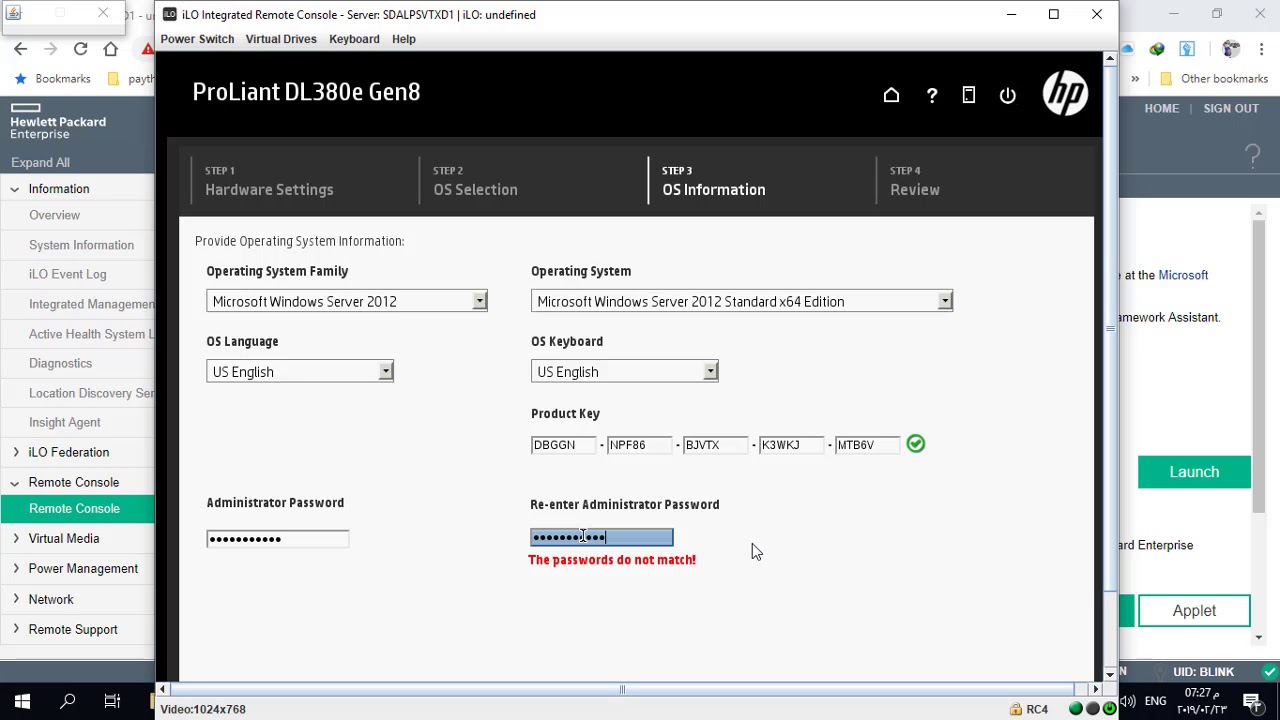Collapse the Information tree section
Screen dimensions: 1280x720
click(x=14, y=189)
